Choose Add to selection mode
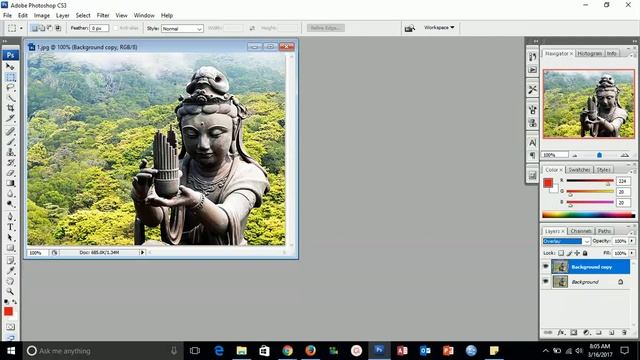Viewport: 640px width, 360px height. pos(42,28)
